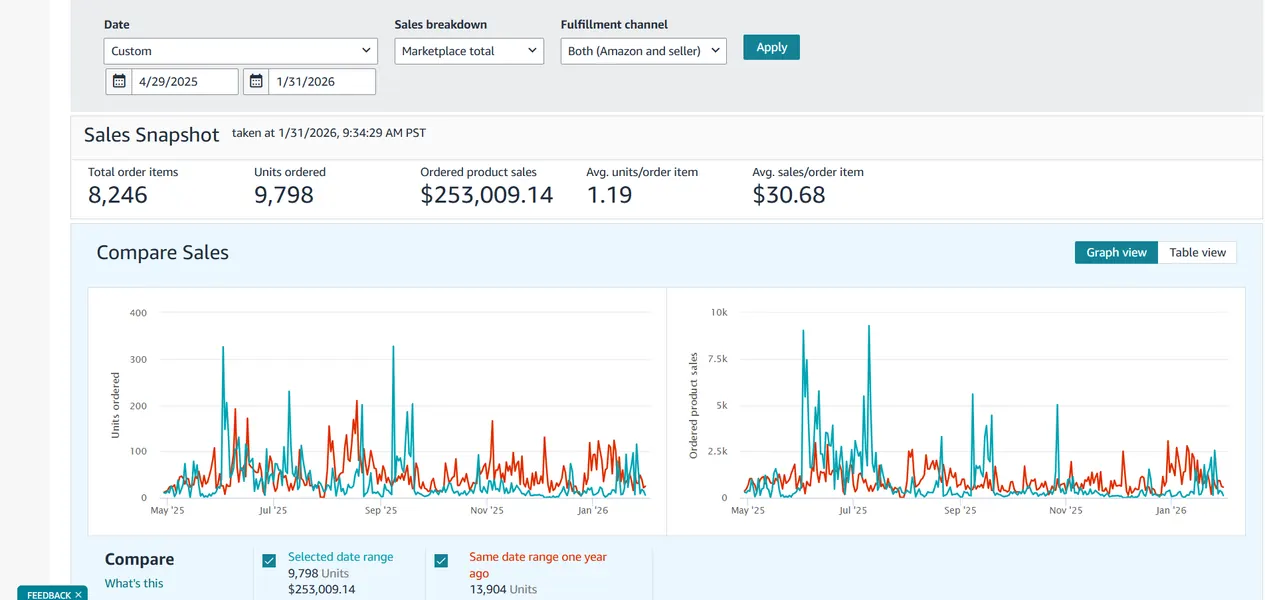Select the Units ordered value 9,798 in Sales Snapshot

tap(284, 195)
